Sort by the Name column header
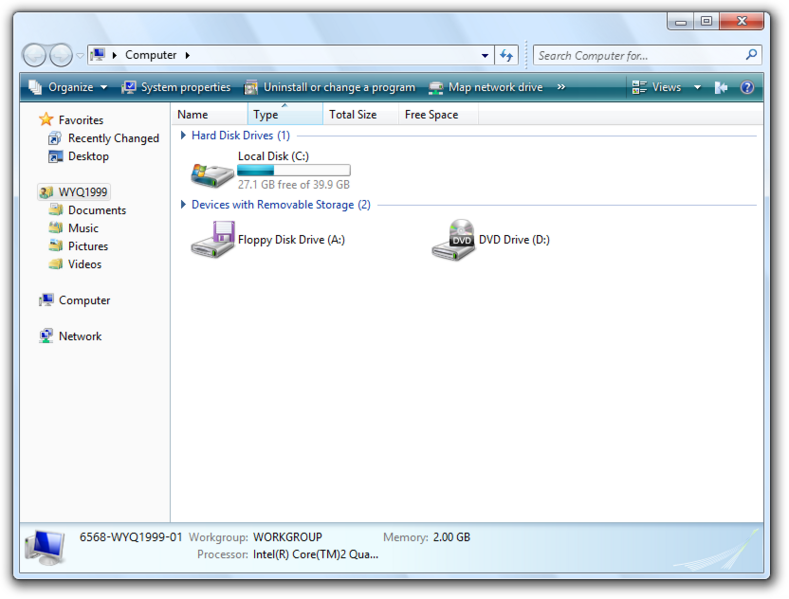Image resolution: width=789 pixels, height=599 pixels. (210, 115)
